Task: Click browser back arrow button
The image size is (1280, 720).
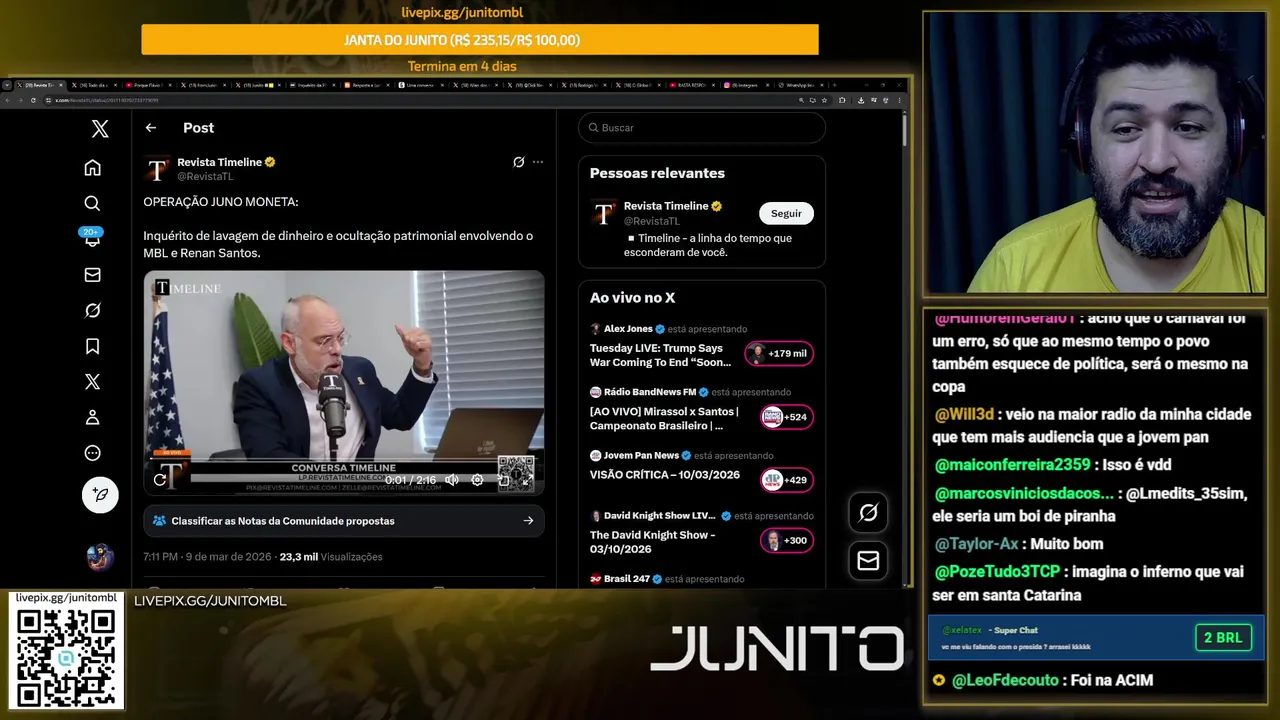Action: click(7, 100)
